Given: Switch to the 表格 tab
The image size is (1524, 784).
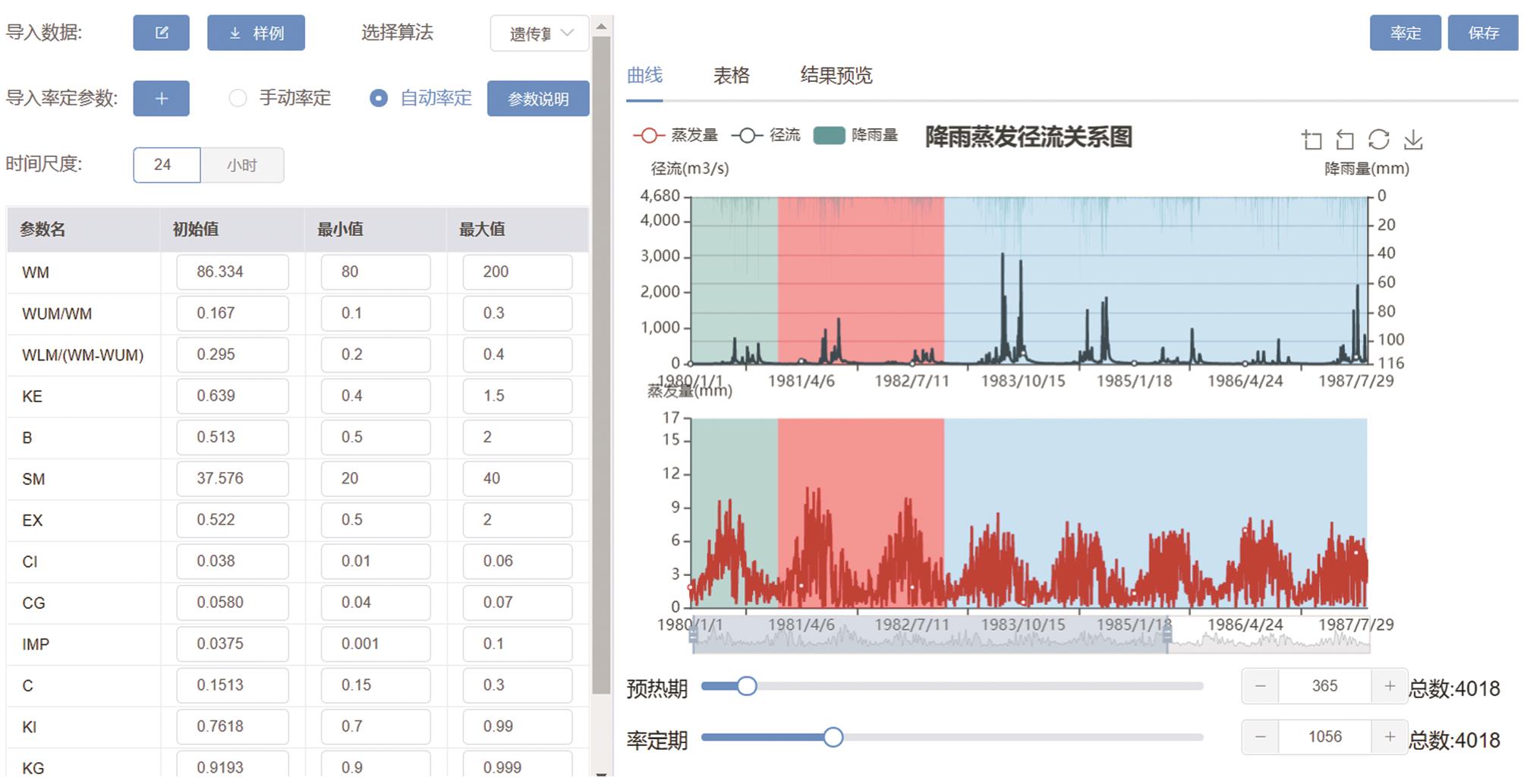Looking at the screenshot, I should 731,75.
